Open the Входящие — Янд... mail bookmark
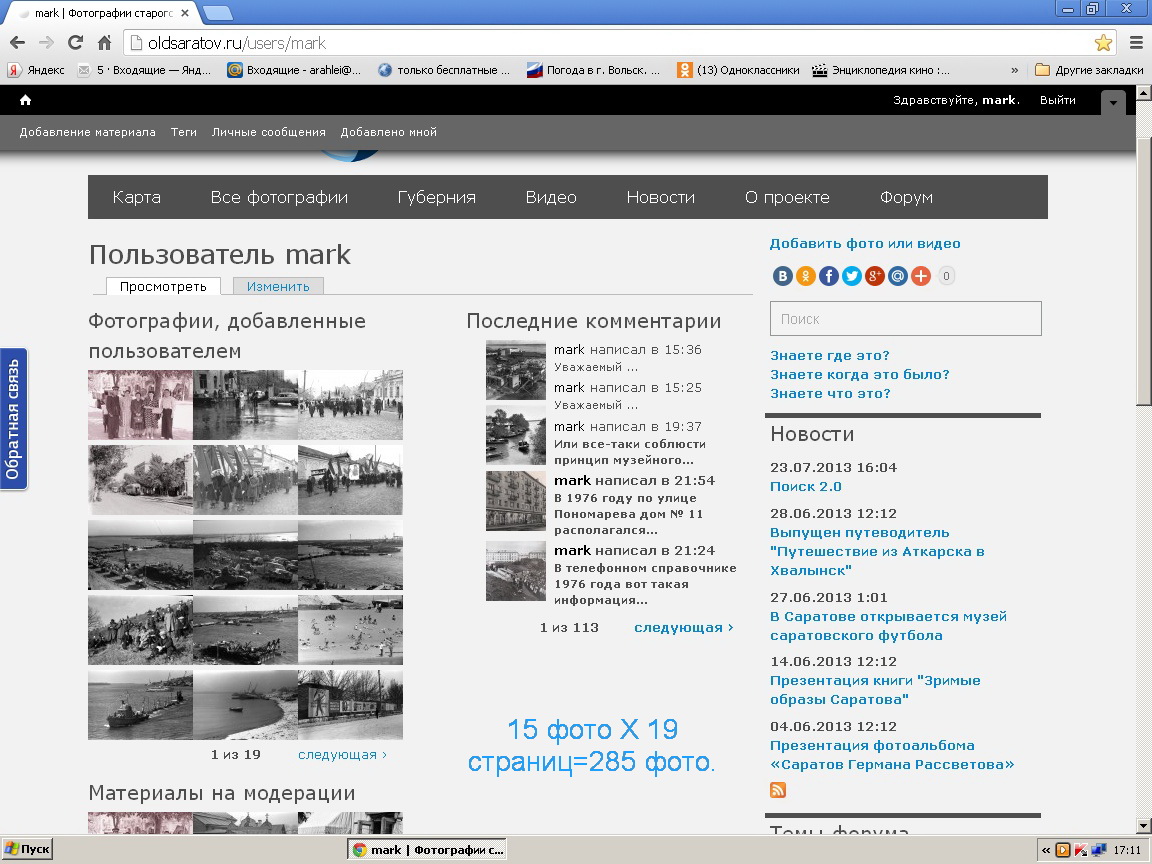This screenshot has height=864, width=1152. pos(144,70)
